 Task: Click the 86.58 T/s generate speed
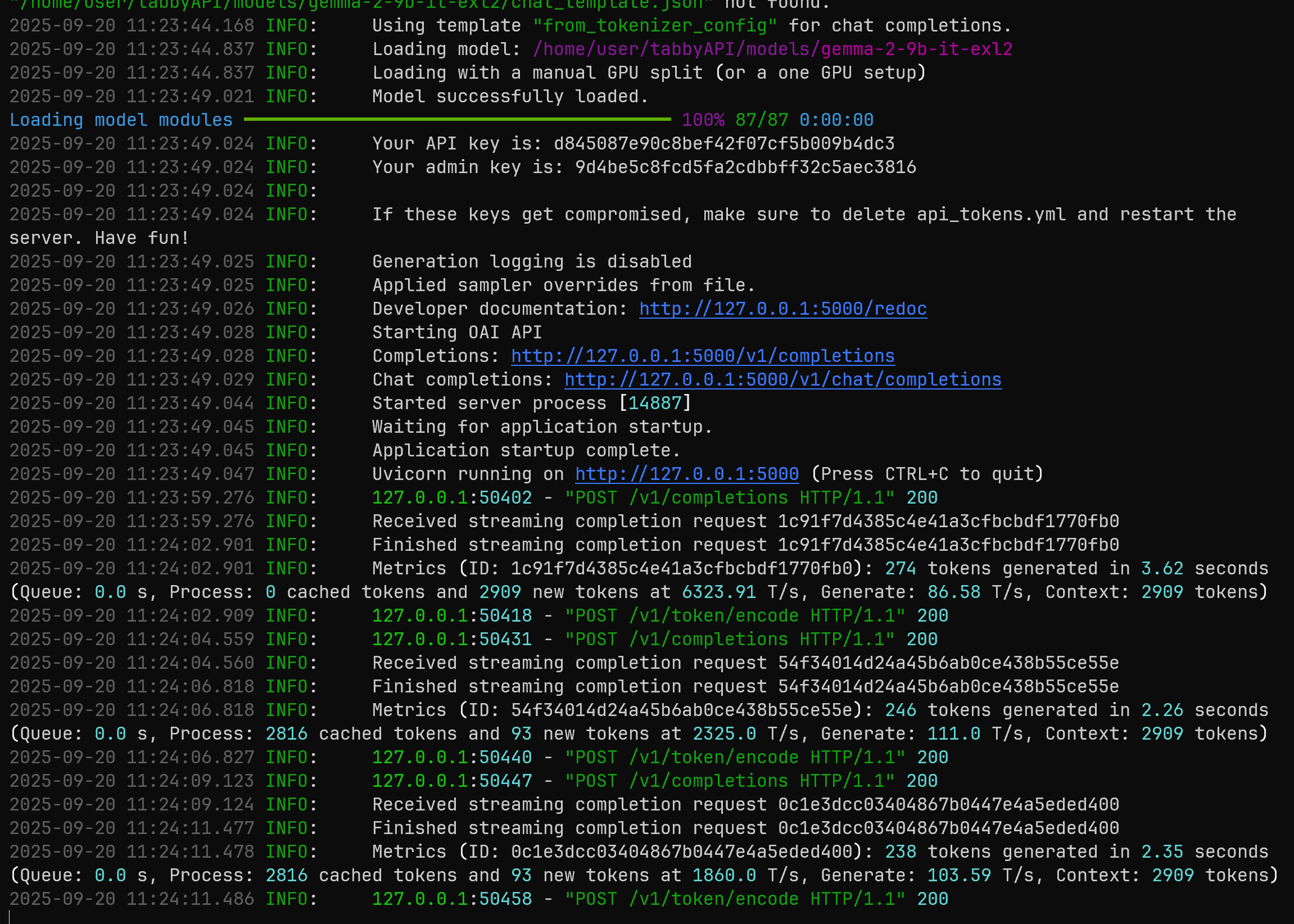click(953, 592)
